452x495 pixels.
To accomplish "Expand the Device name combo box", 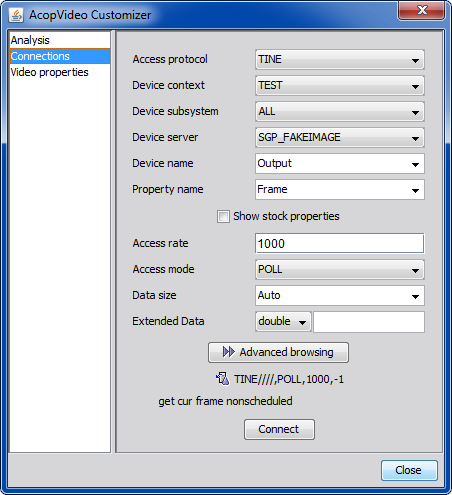I will 340,164.
